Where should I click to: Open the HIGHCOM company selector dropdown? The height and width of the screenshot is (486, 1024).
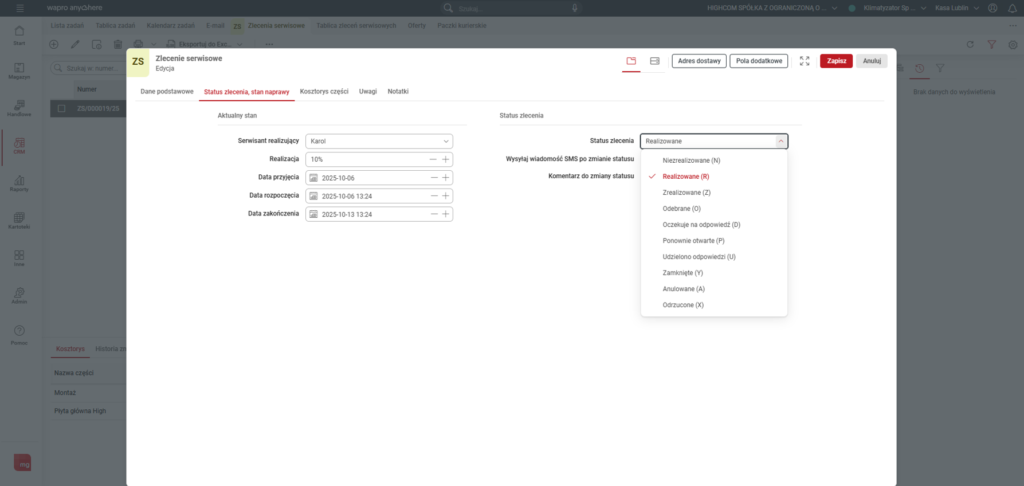835,8
